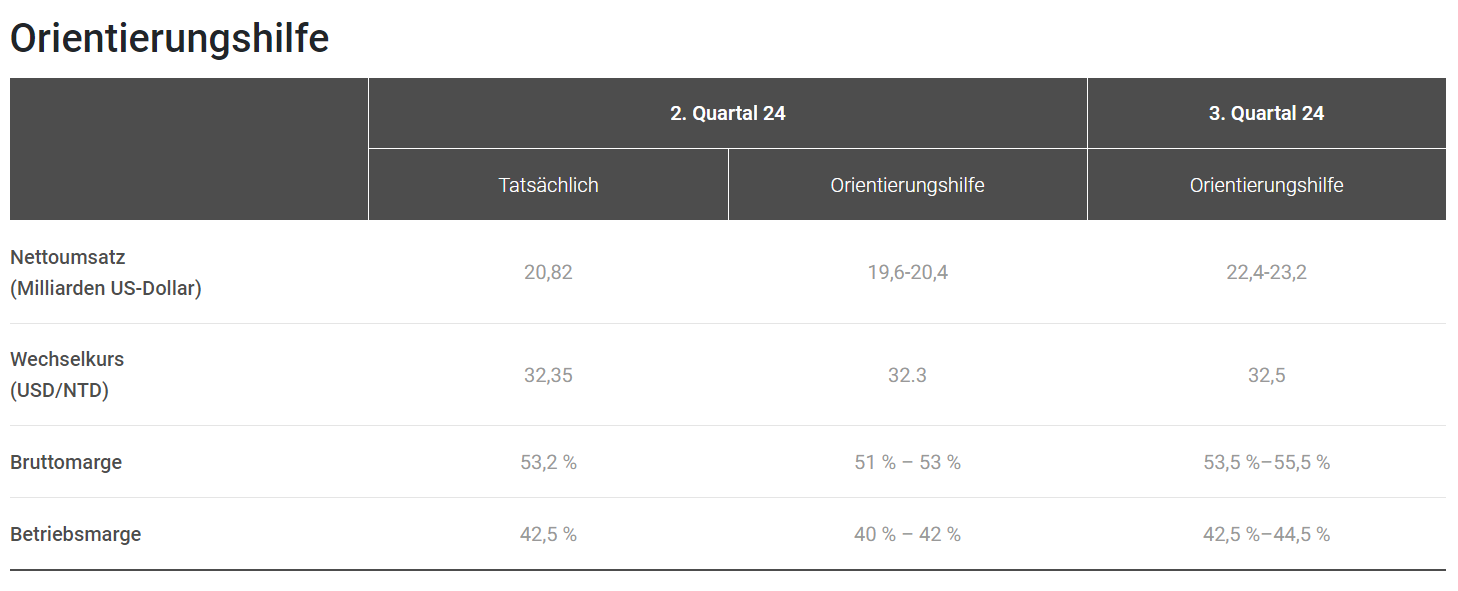Select the 53,5 %–55,5 % cell
This screenshot has width=1458, height=591.
1266,462
